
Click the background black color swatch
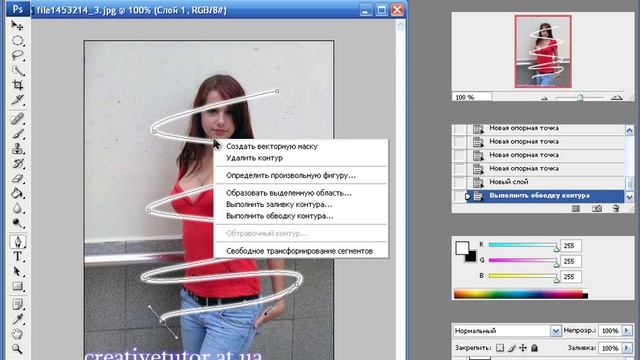[x=472, y=258]
